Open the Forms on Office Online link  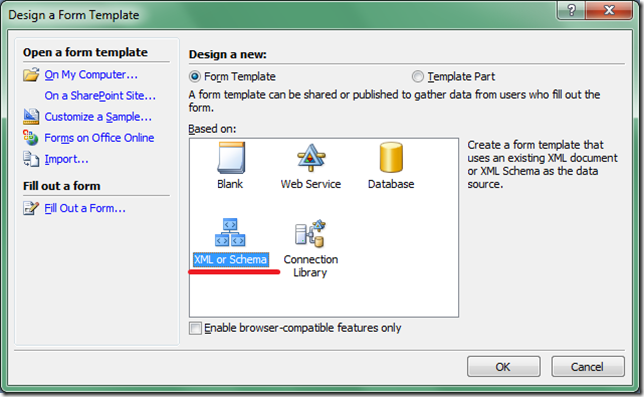pyautogui.click(x=99, y=138)
